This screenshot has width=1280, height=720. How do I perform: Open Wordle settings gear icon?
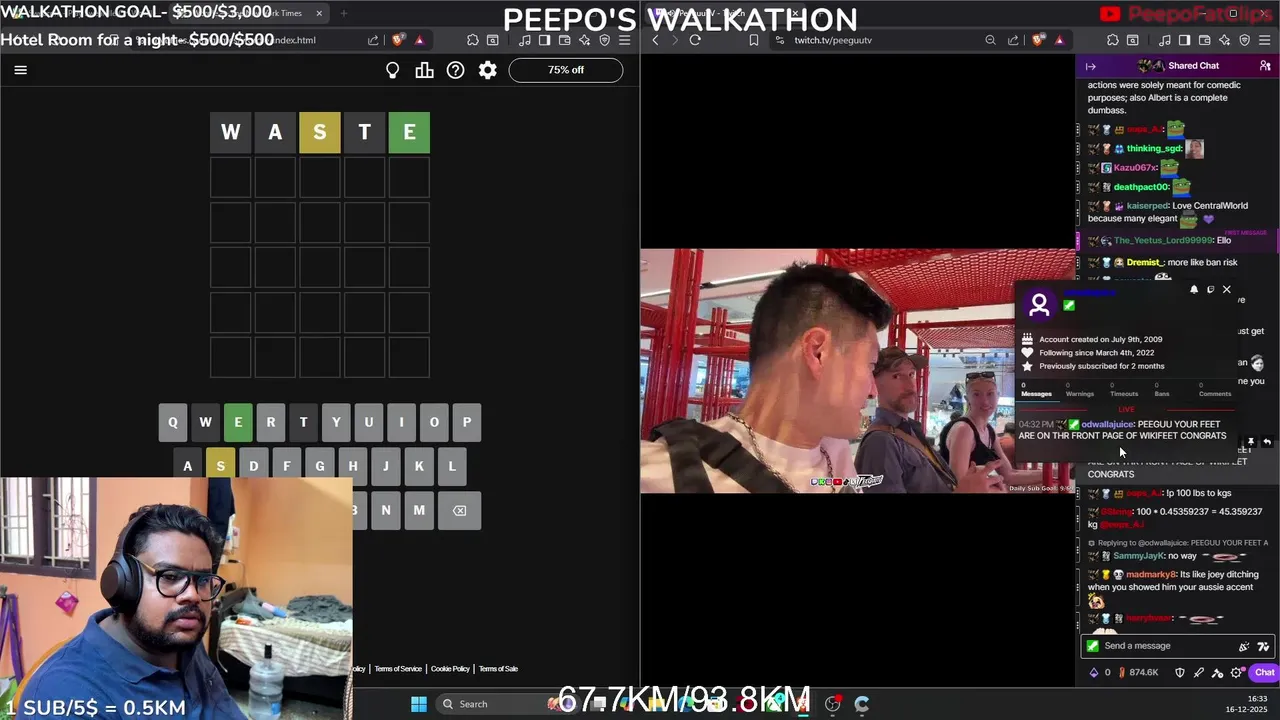(488, 70)
